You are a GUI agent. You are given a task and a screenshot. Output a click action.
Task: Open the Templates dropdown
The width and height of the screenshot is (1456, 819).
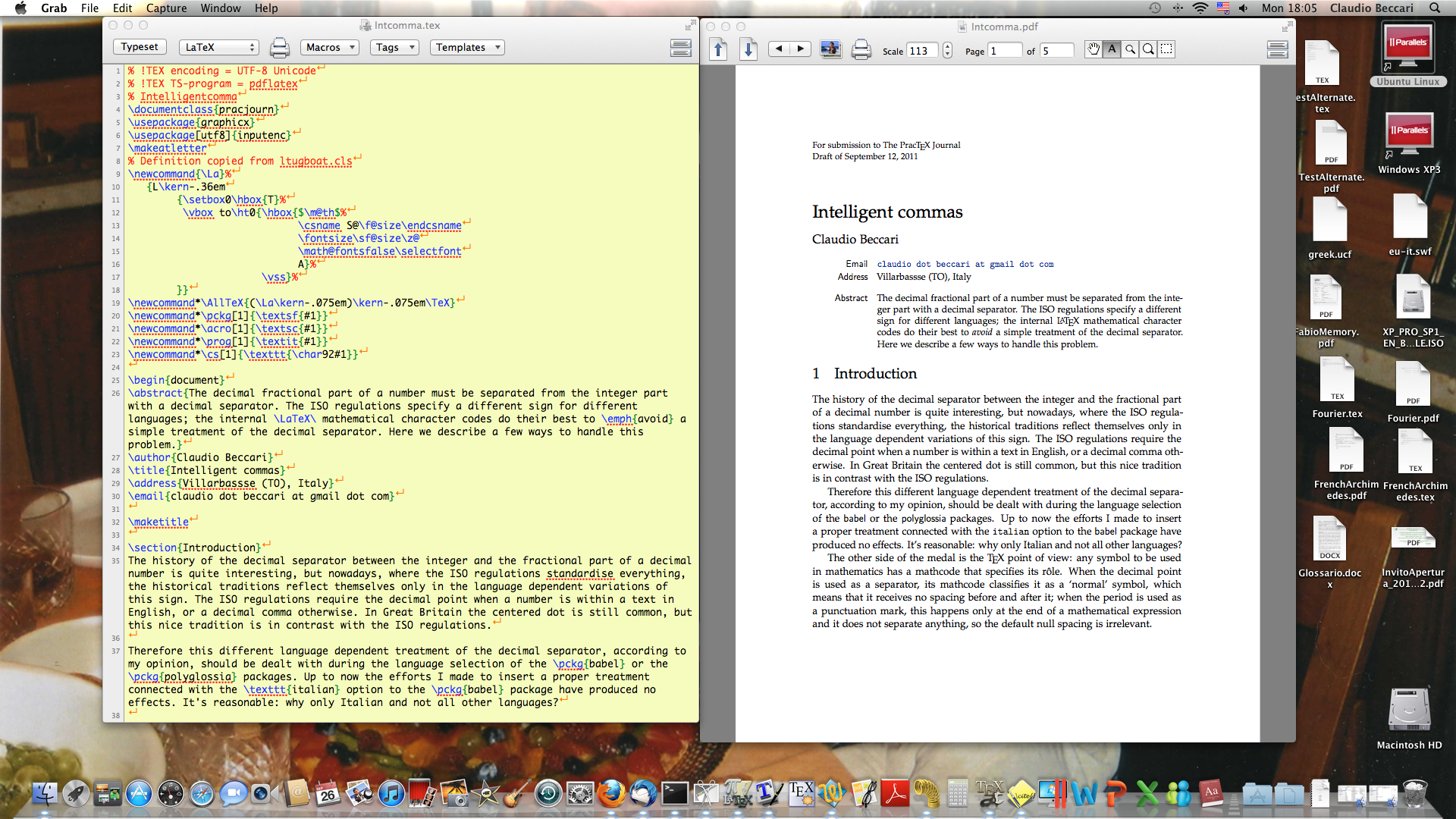coord(467,47)
